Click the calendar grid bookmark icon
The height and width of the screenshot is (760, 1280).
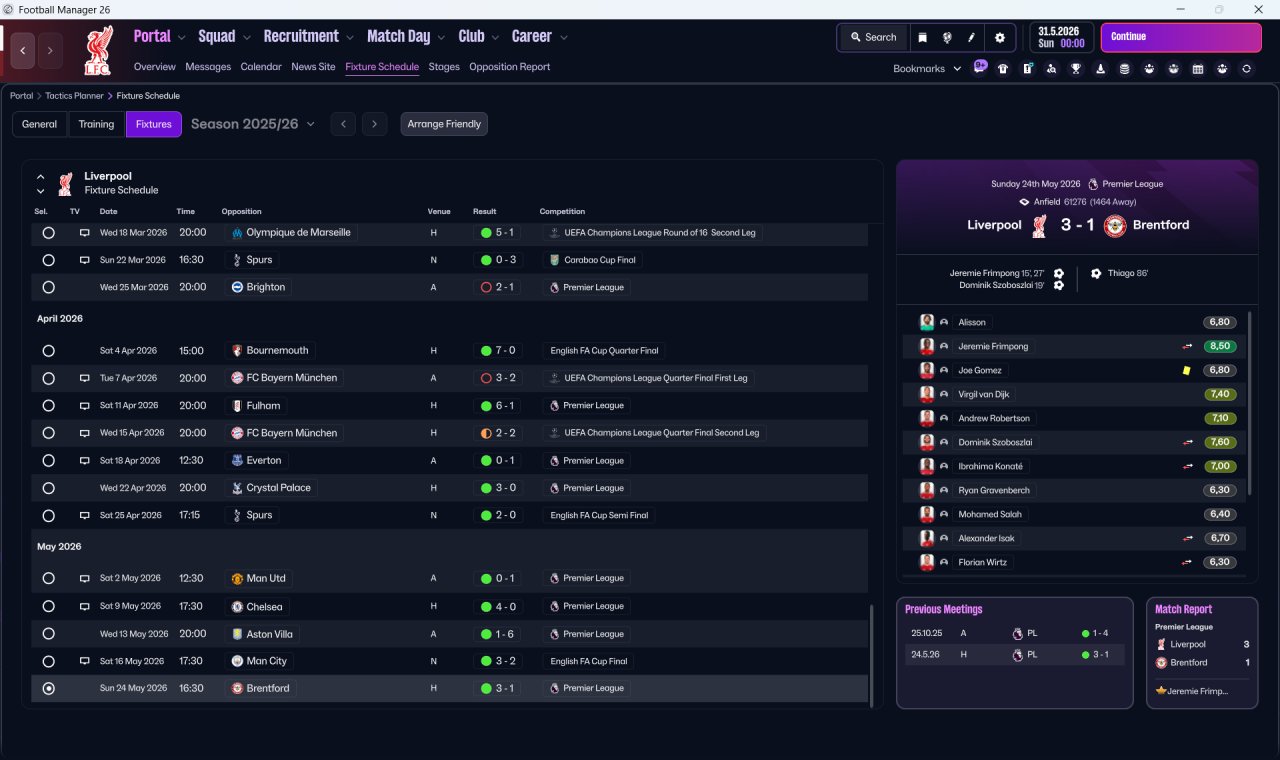pos(1198,69)
